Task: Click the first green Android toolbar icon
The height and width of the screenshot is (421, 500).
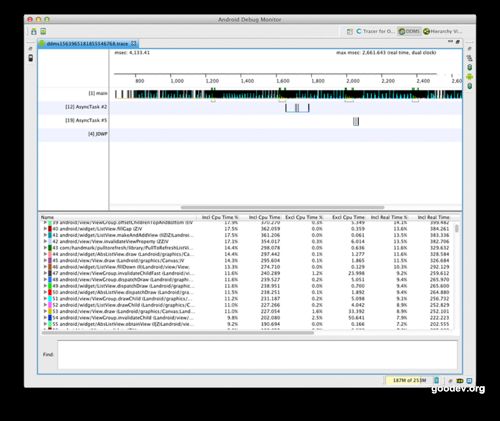Action: 34,32
